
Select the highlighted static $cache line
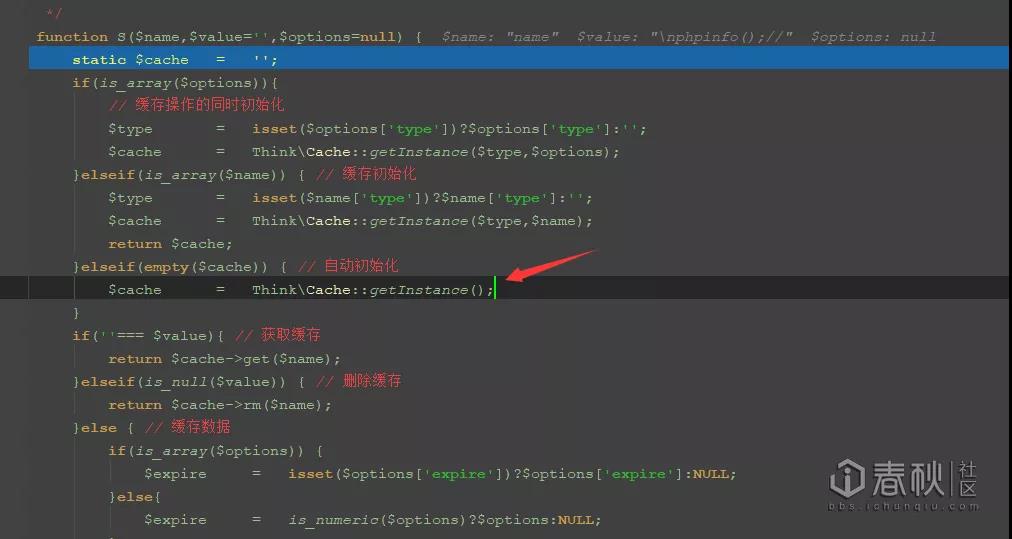[x=518, y=59]
